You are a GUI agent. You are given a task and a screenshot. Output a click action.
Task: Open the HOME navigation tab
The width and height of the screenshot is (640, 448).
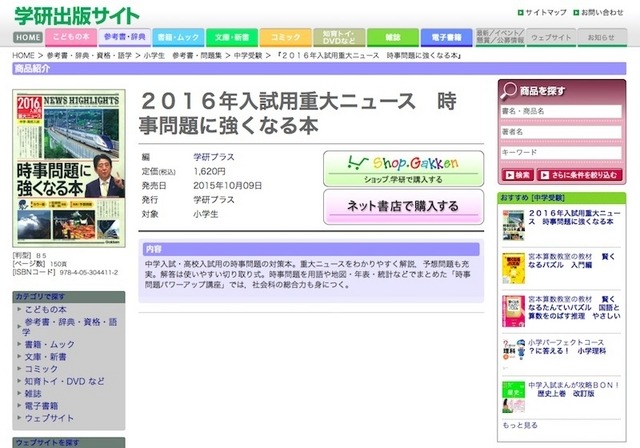tap(28, 37)
